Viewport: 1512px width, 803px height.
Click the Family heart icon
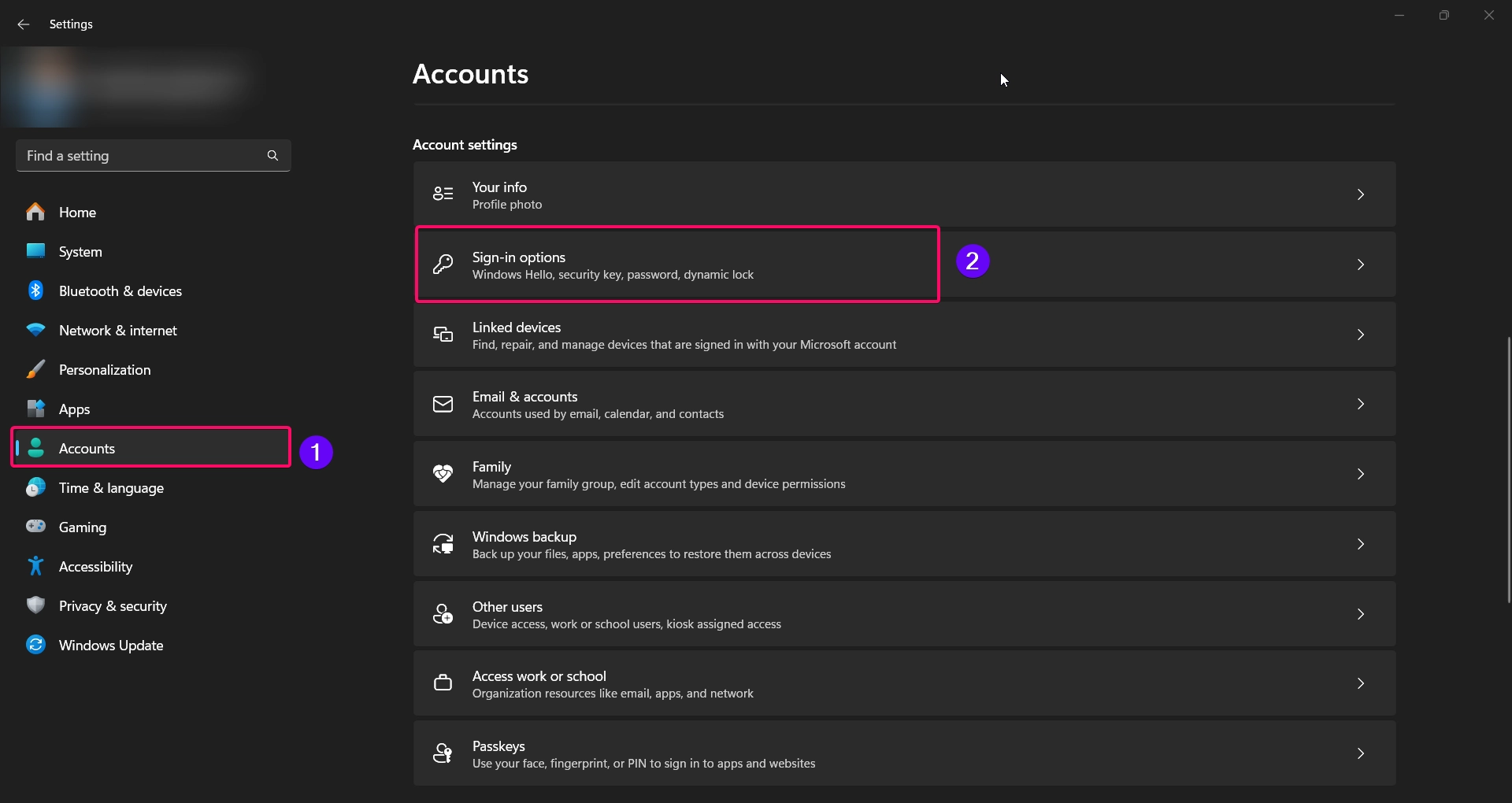click(443, 473)
